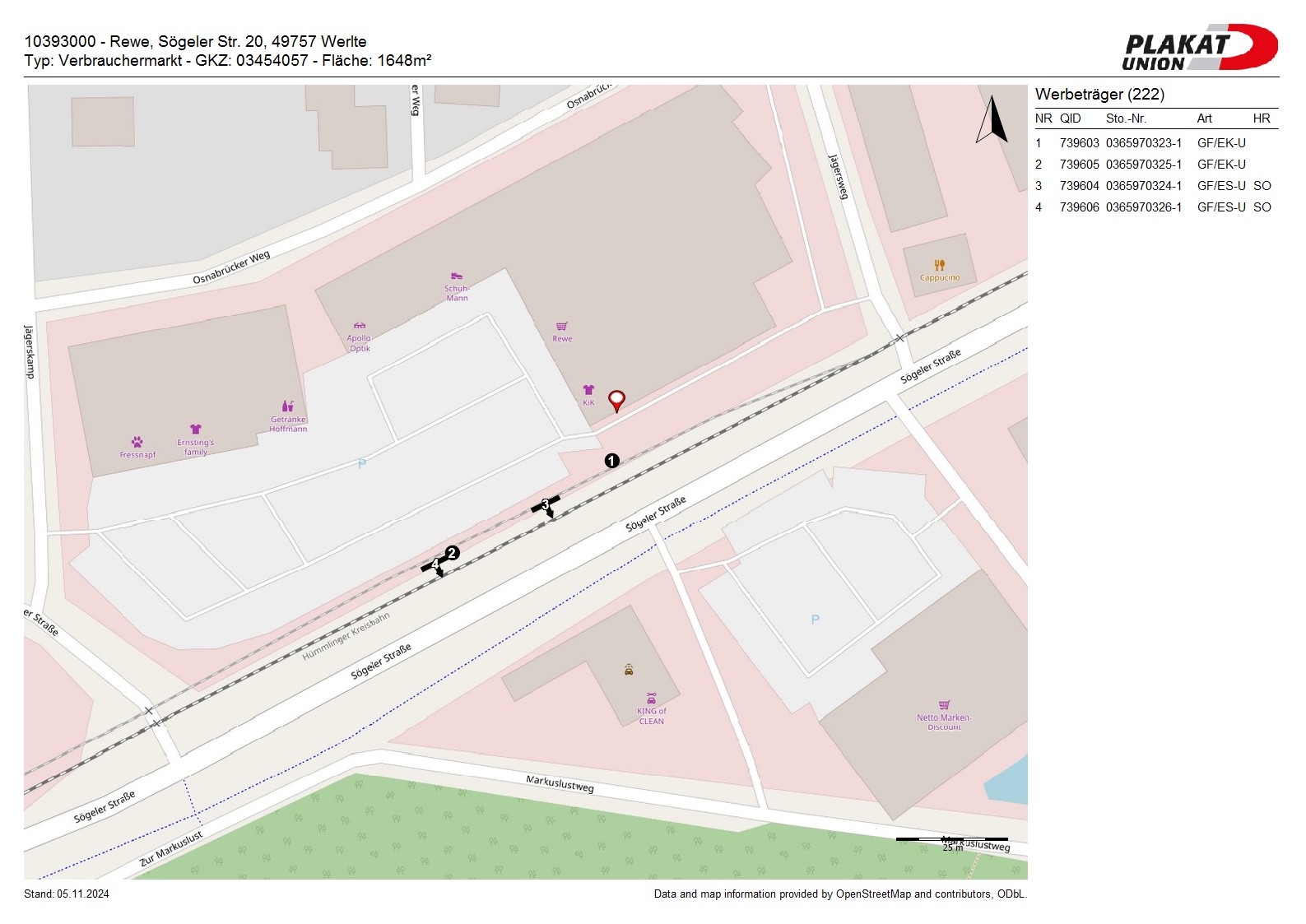
Task: Click the Ernsting's family shirt icon
Action: [195, 429]
